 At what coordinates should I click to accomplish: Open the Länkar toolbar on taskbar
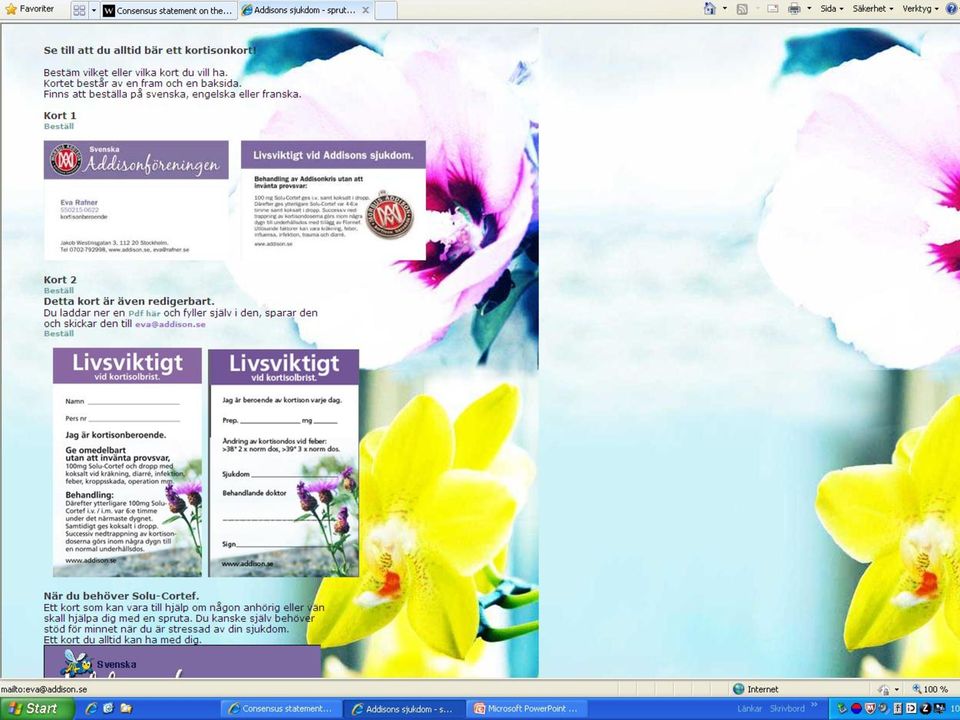(x=749, y=708)
